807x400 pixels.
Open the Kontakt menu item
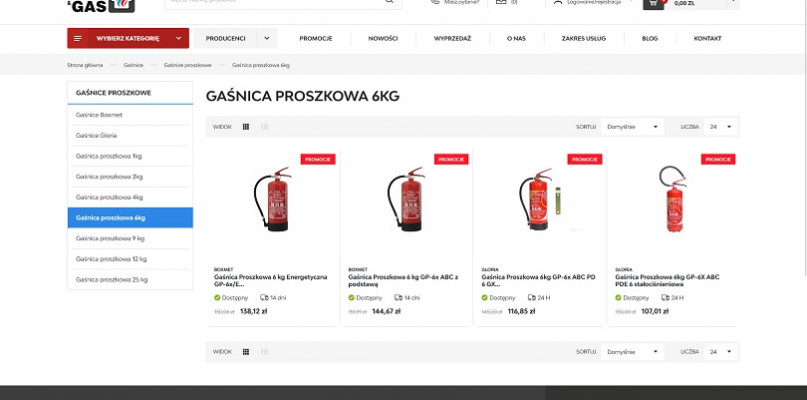click(707, 39)
